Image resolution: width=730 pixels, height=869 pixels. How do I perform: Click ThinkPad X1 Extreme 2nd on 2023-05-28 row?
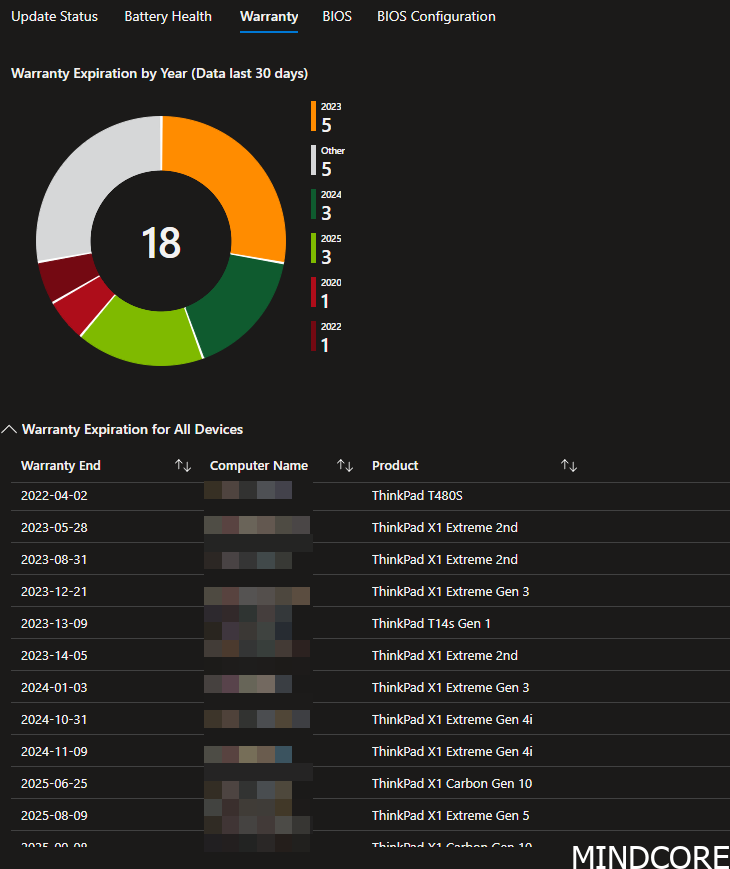[x=445, y=528]
